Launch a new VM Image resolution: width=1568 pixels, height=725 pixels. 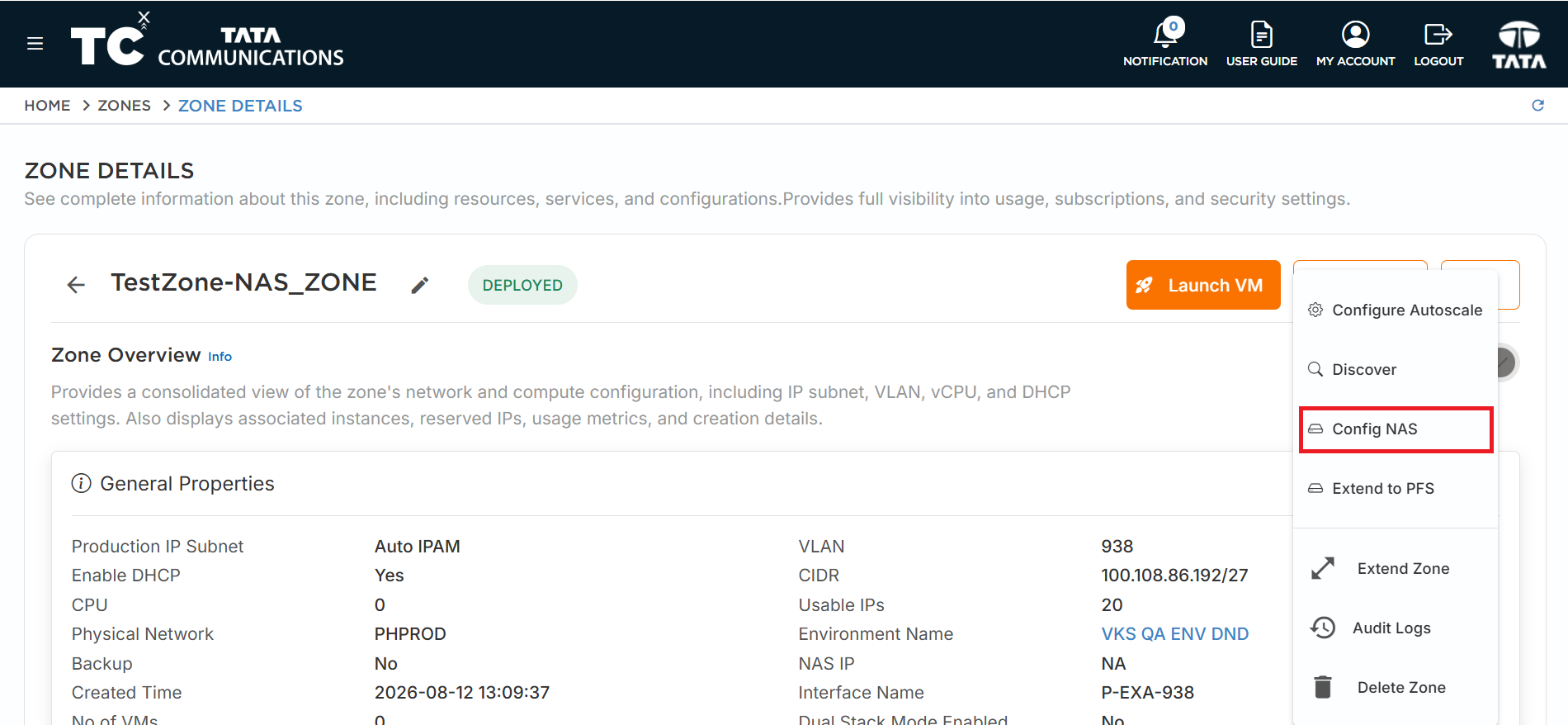click(1202, 285)
